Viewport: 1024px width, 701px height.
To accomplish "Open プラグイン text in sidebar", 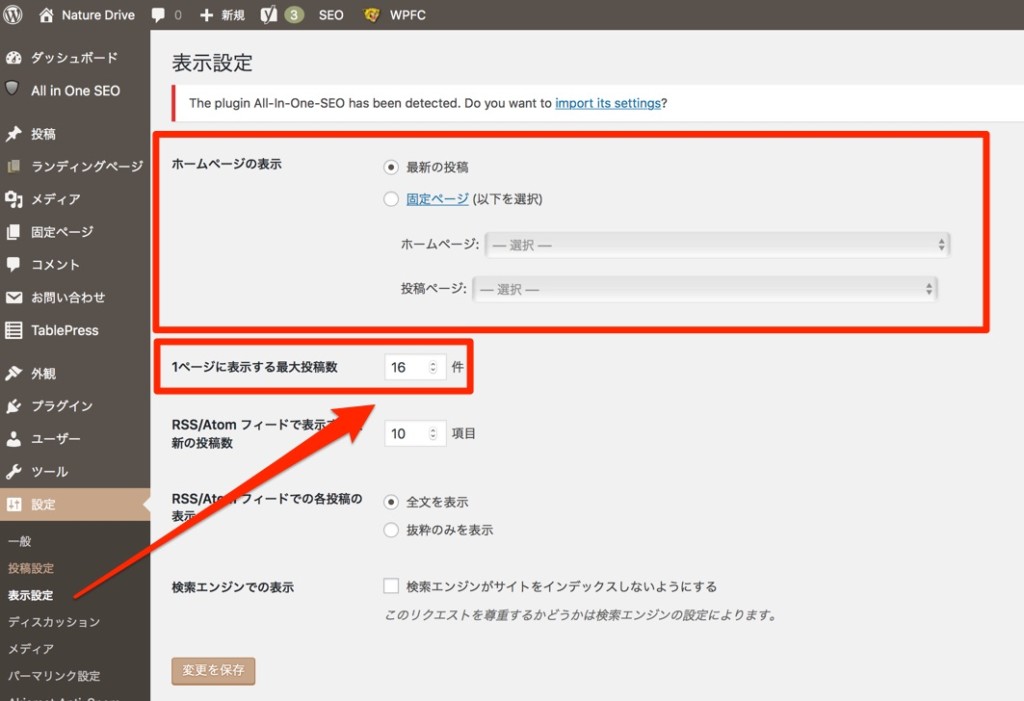I will pos(62,406).
